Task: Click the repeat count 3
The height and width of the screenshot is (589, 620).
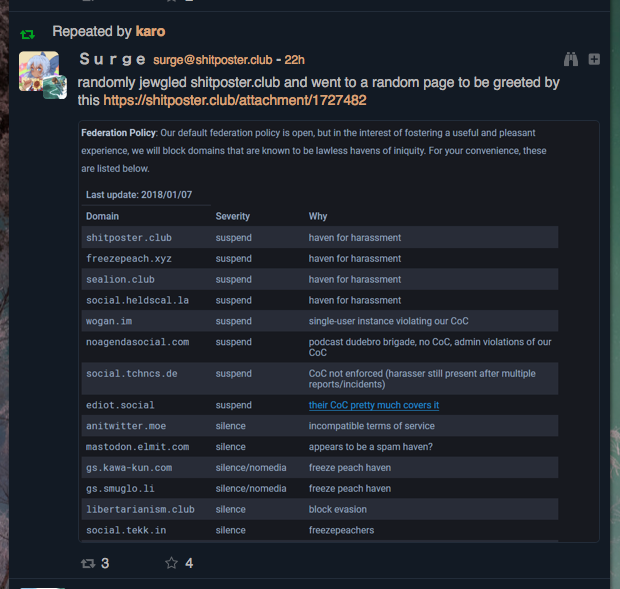Action: coord(105,563)
